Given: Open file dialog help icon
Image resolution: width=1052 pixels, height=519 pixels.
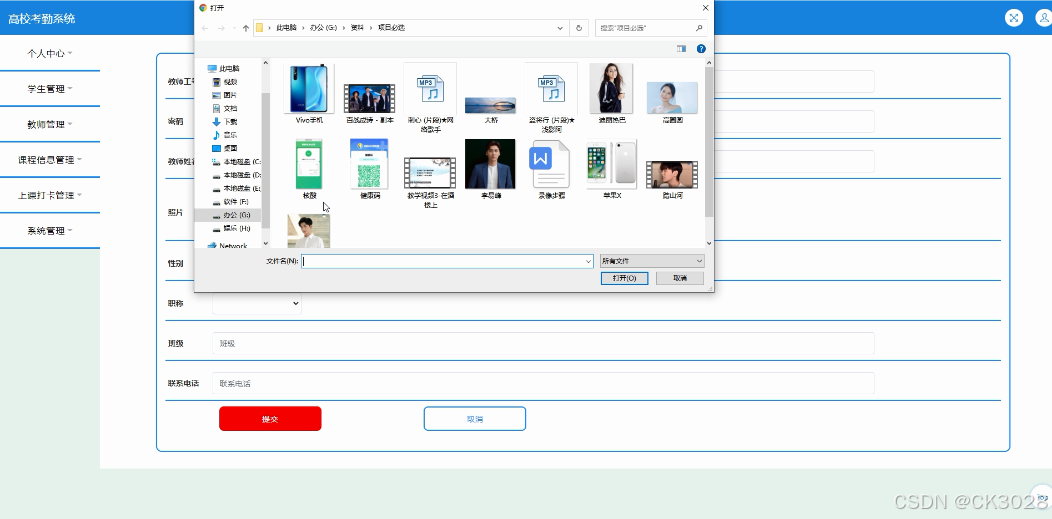Looking at the screenshot, I should [701, 48].
